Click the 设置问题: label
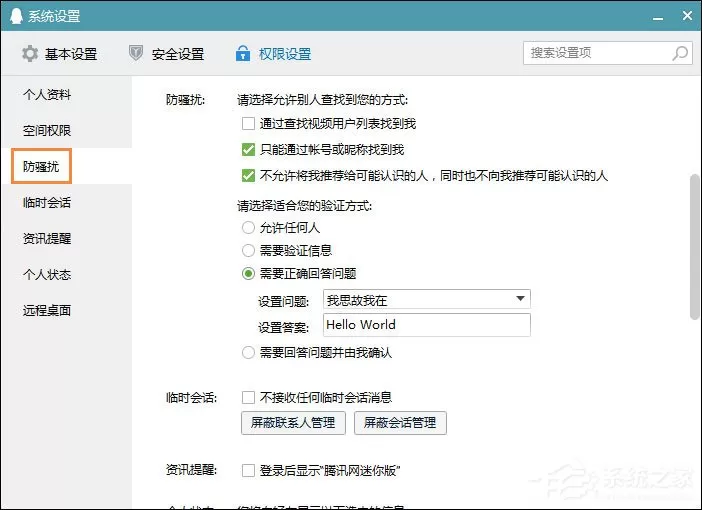702x510 pixels. pos(283,301)
